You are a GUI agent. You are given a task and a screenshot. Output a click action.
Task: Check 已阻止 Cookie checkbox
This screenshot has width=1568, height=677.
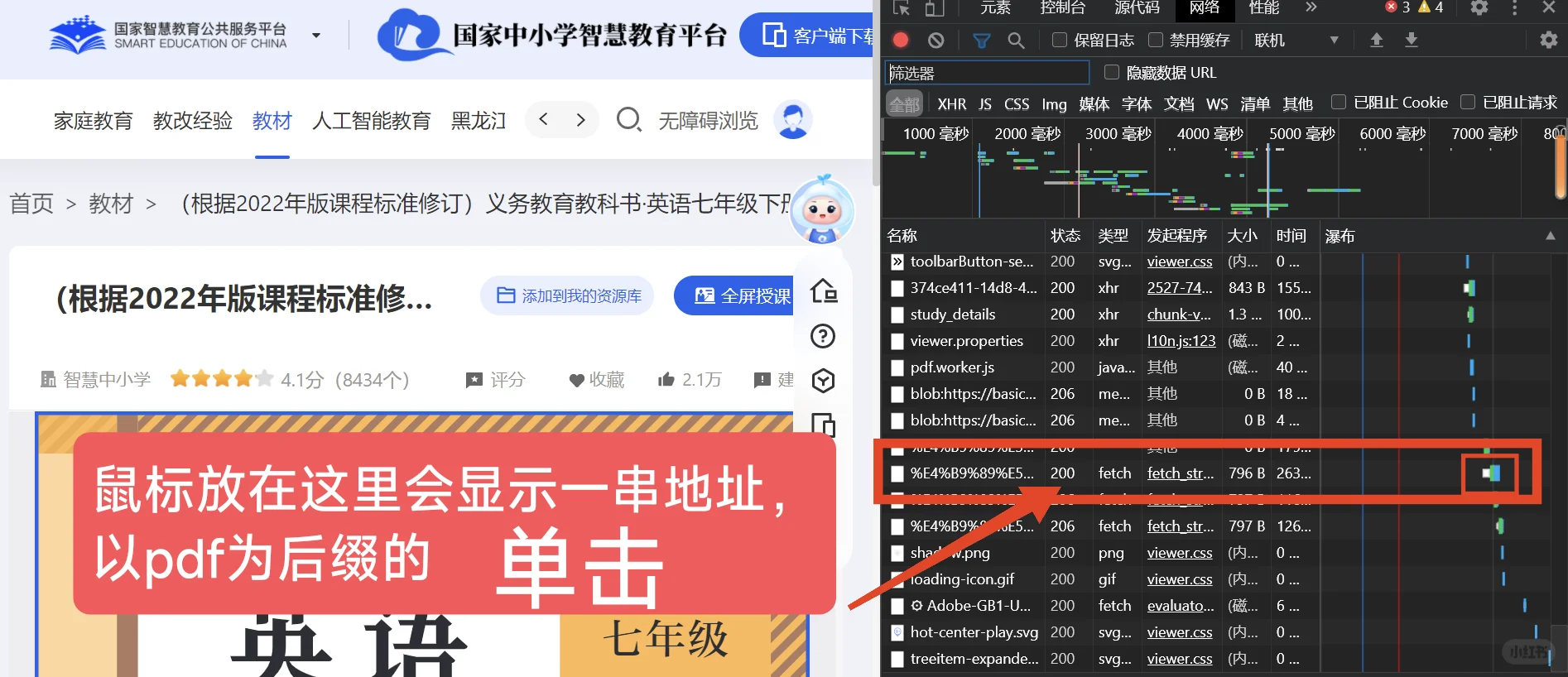(1338, 102)
